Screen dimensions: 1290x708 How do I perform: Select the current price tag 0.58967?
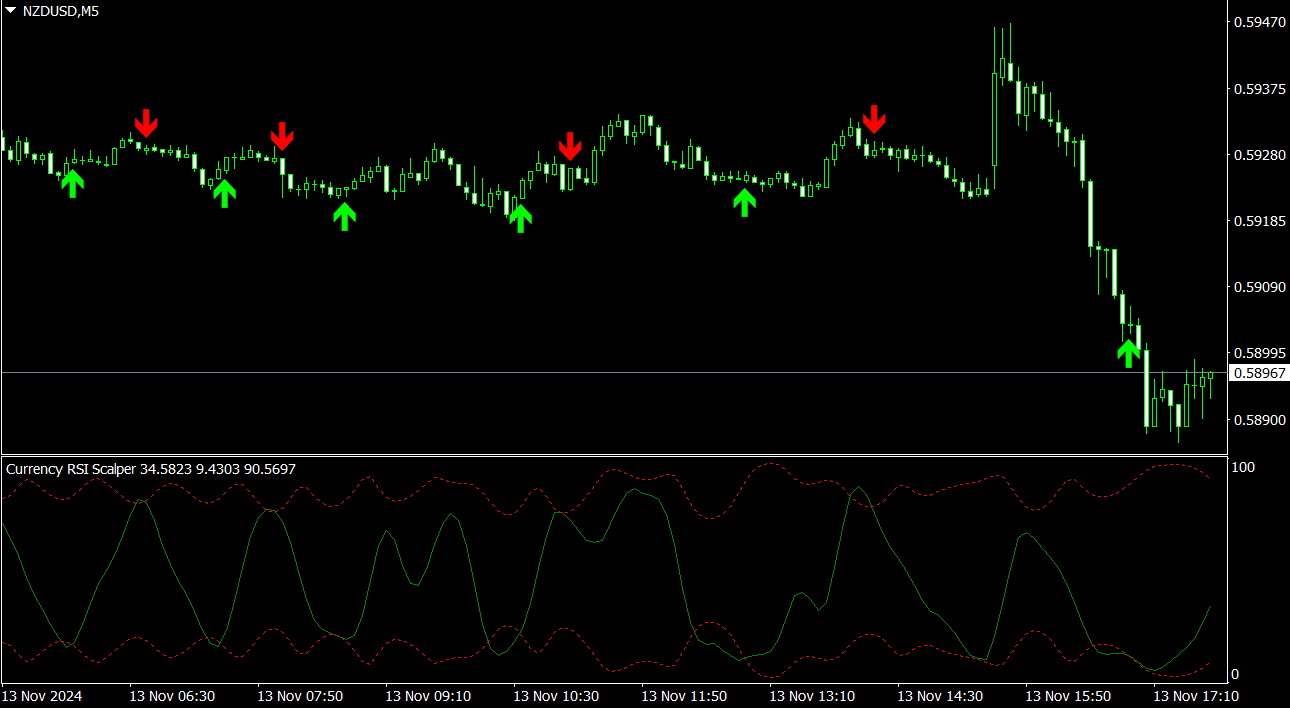1258,373
